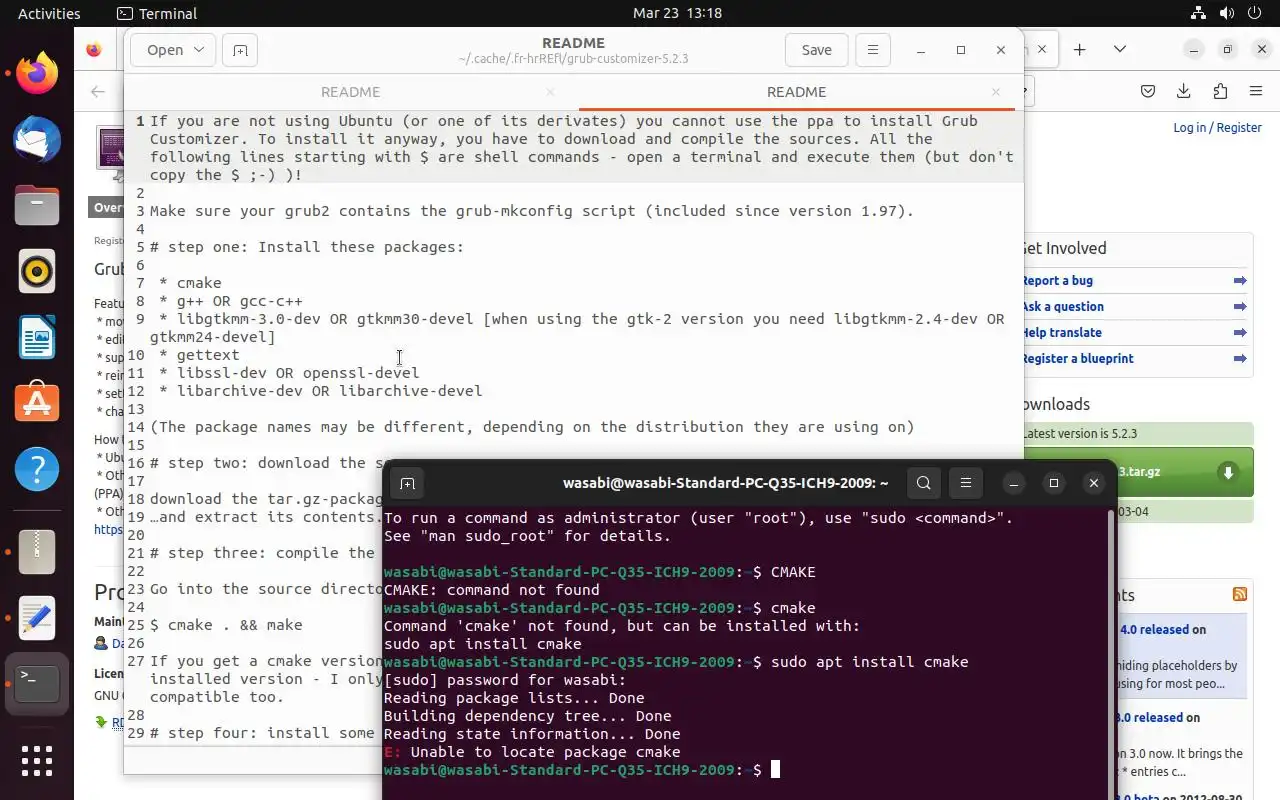Click Activities in the top bar
The height and width of the screenshot is (800, 1280).
[49, 13]
